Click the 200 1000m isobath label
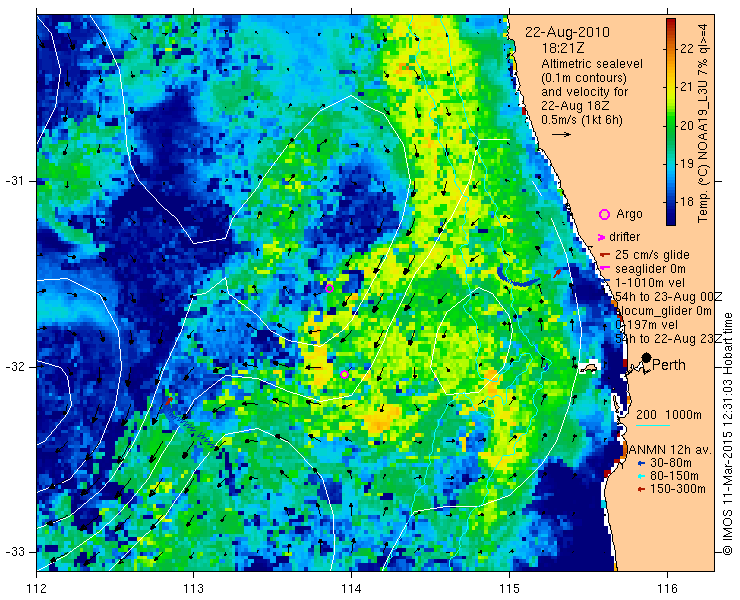Viewport: 740px width, 600px height. [669, 415]
